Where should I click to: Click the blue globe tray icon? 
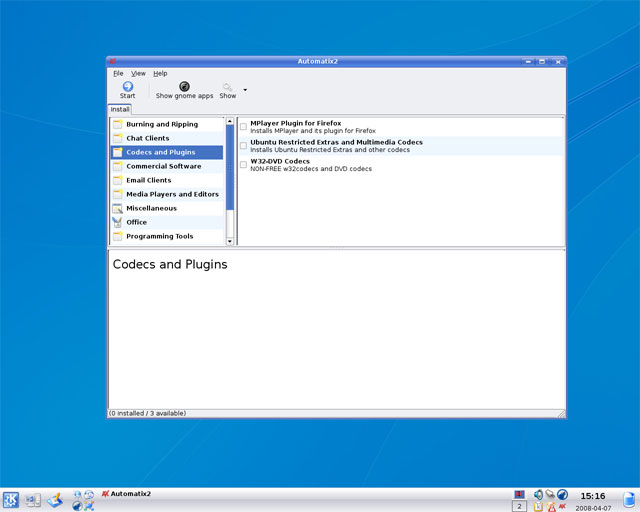click(562, 494)
